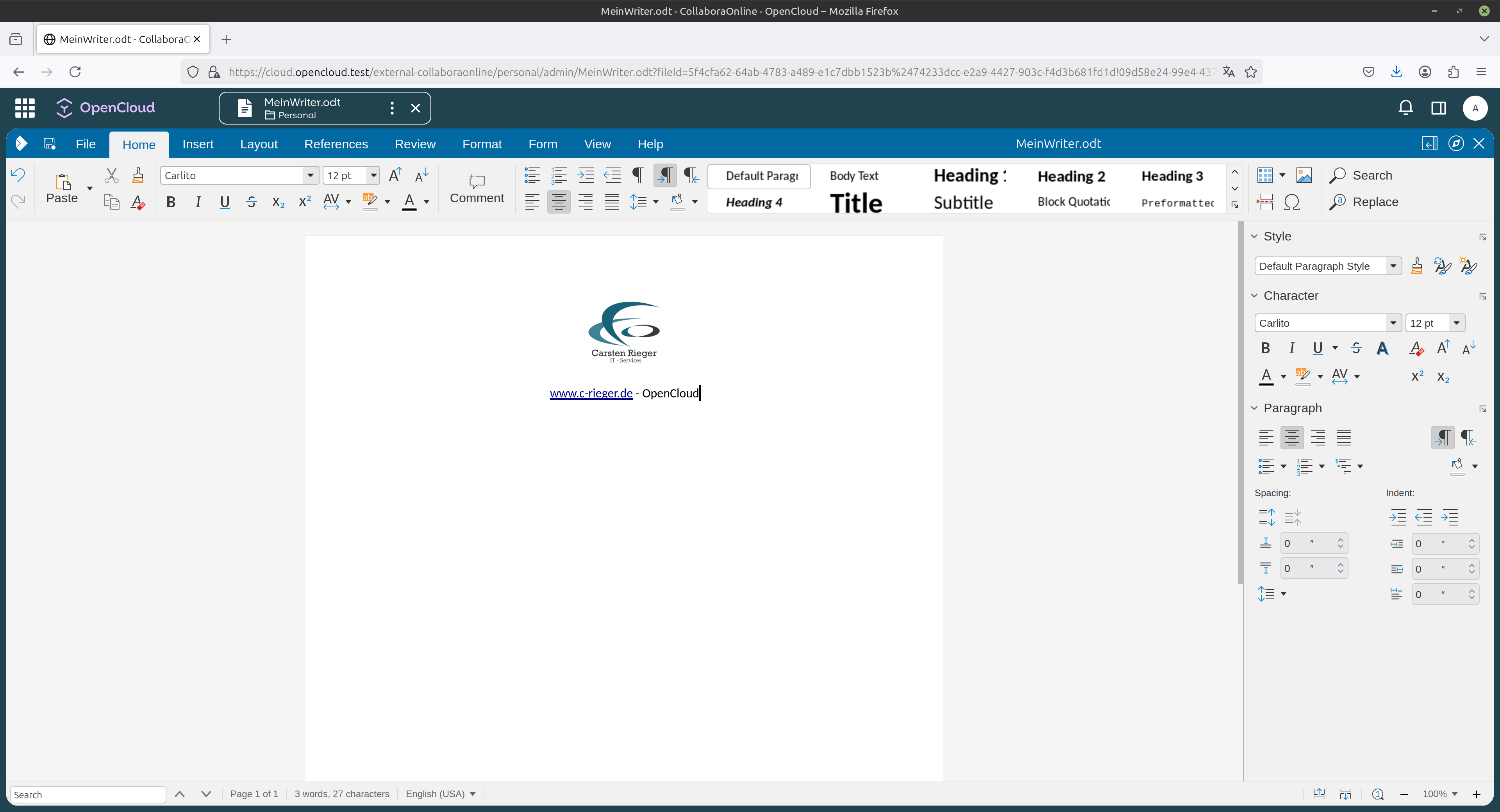Click the Save document icon
Viewport: 1500px width, 812px height.
[50, 144]
